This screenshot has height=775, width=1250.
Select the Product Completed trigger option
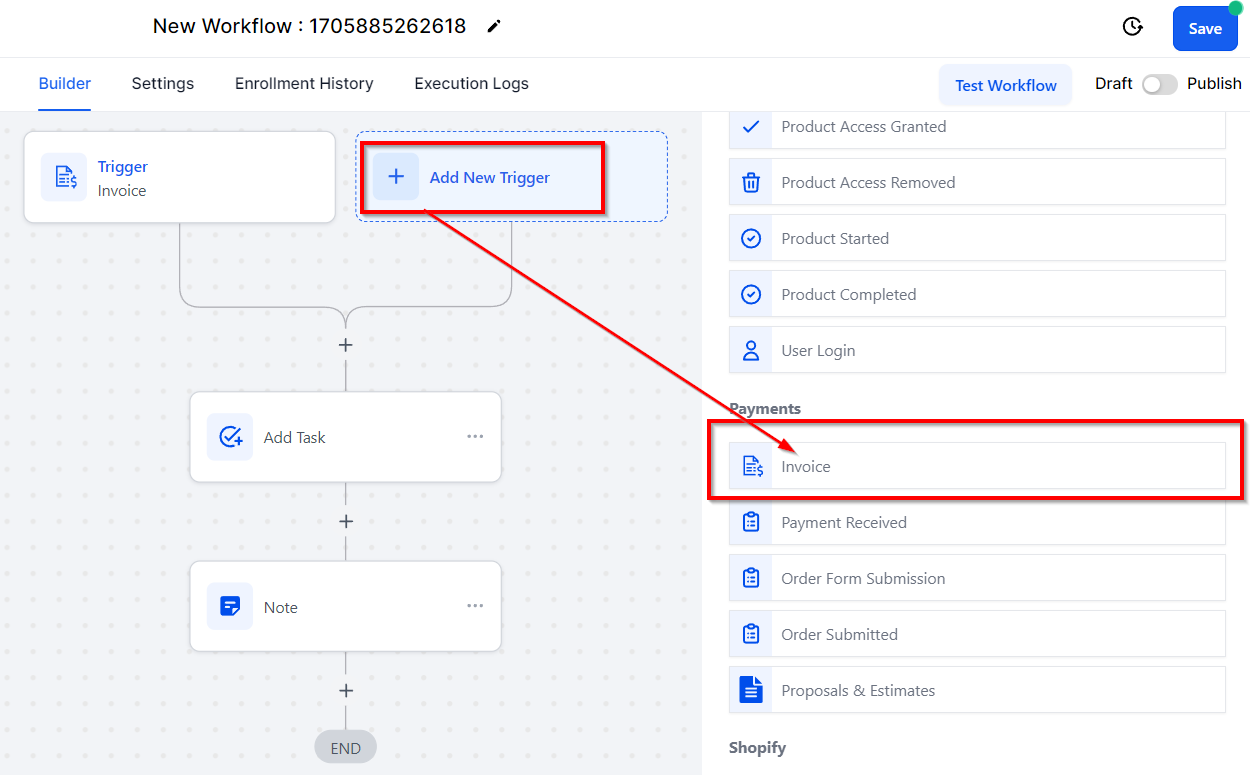point(977,294)
